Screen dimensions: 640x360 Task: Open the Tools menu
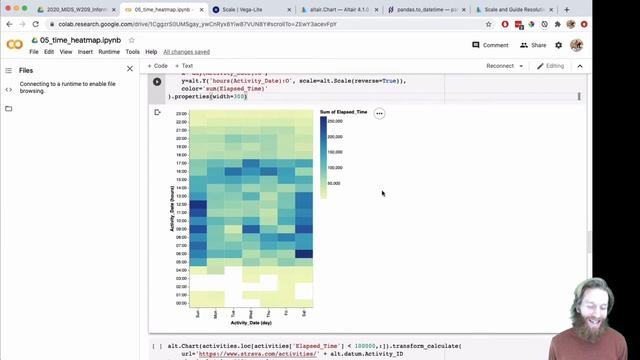click(x=132, y=52)
